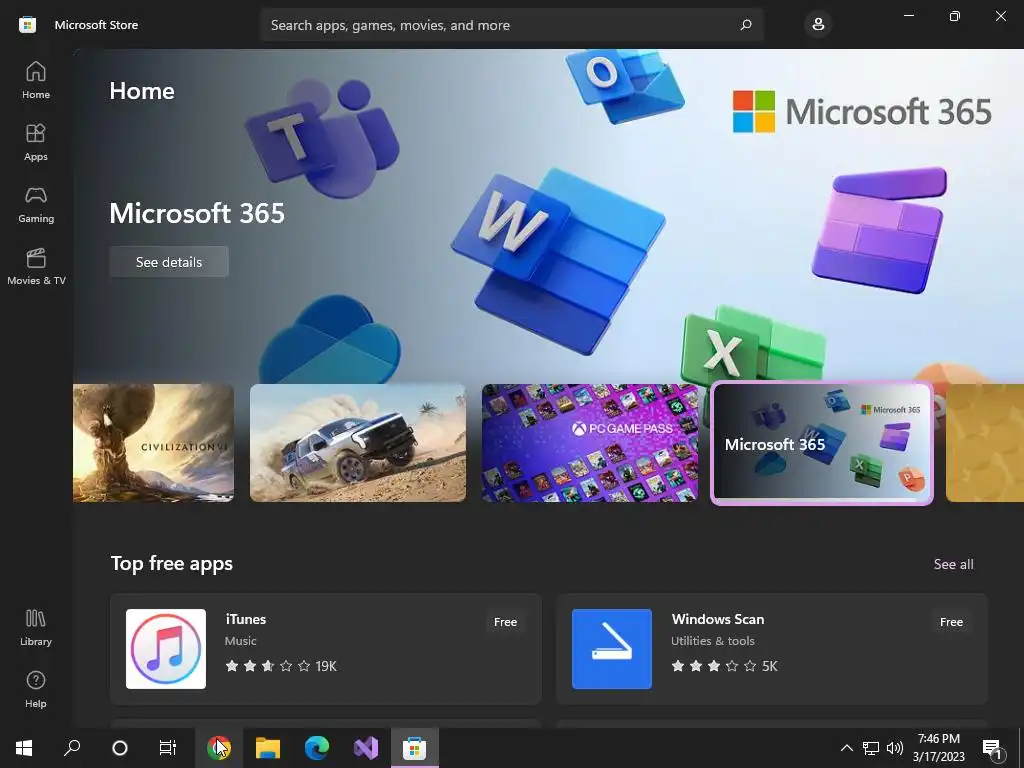Click the iTunes app title

pos(246,619)
